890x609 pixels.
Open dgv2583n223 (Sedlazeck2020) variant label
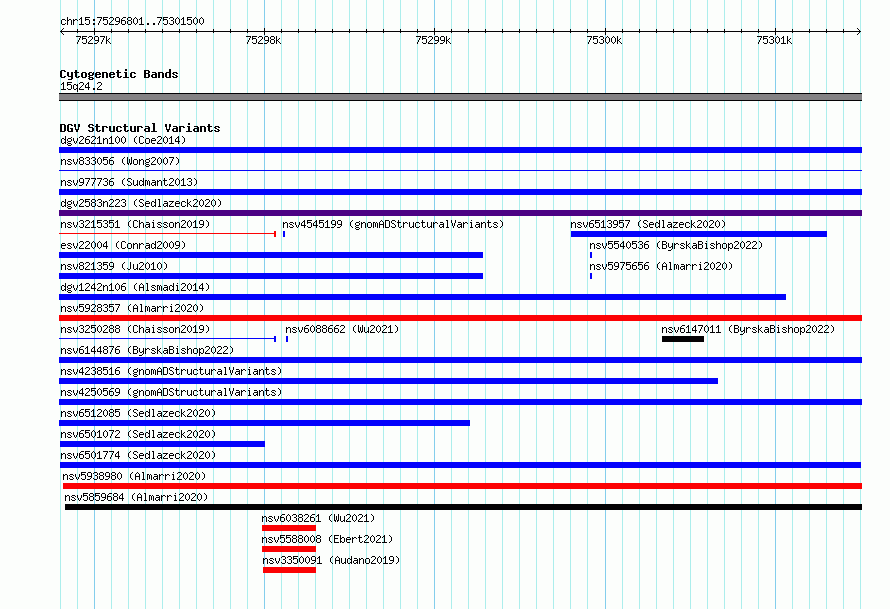(x=141, y=203)
